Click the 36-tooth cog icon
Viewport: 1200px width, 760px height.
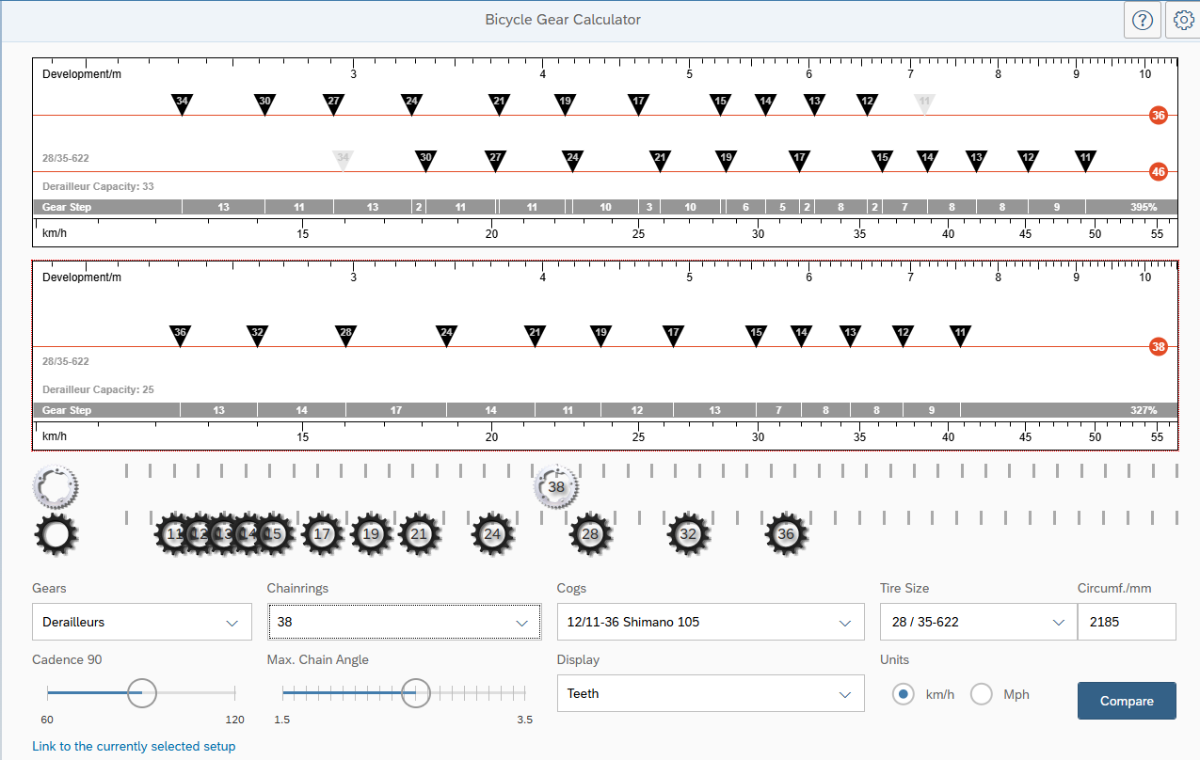(x=786, y=535)
